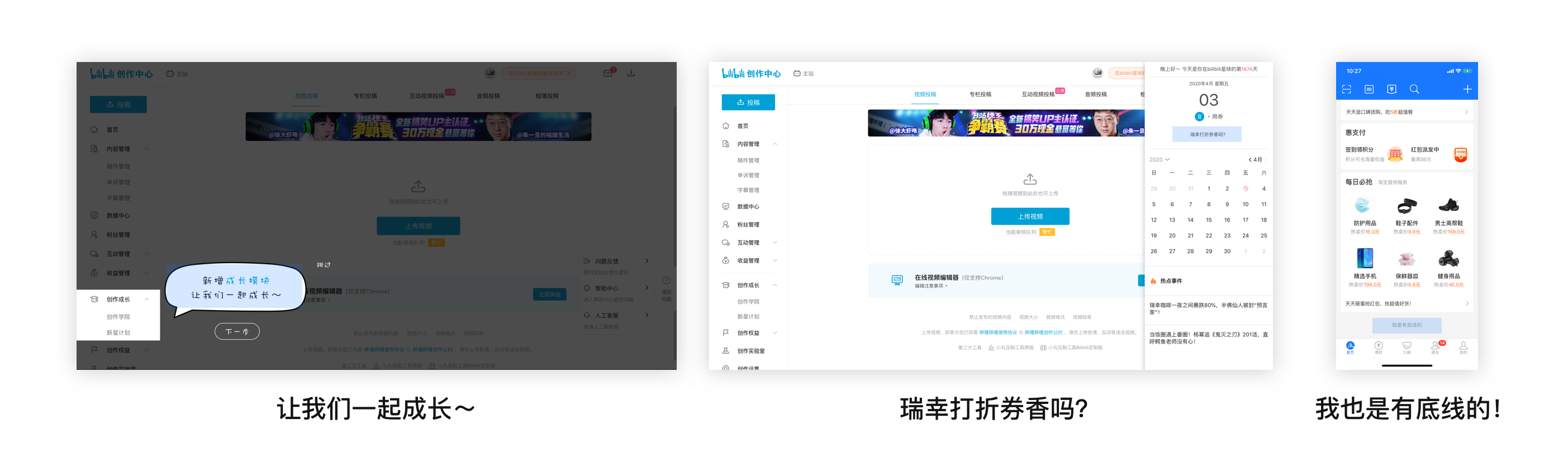Click 首页 home icon in middle sidebar
This screenshot has width=1568, height=476.
[x=725, y=126]
